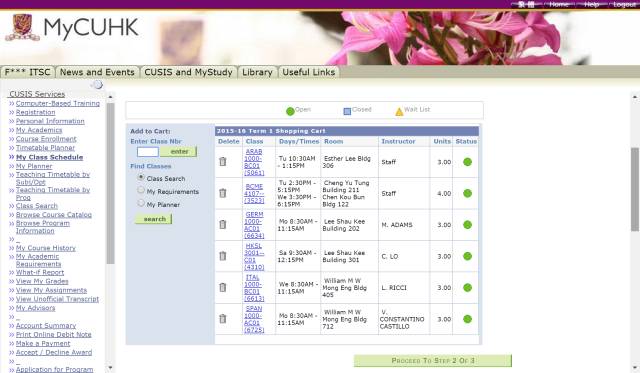
Task: Open My Advisors link
Action: point(36,308)
